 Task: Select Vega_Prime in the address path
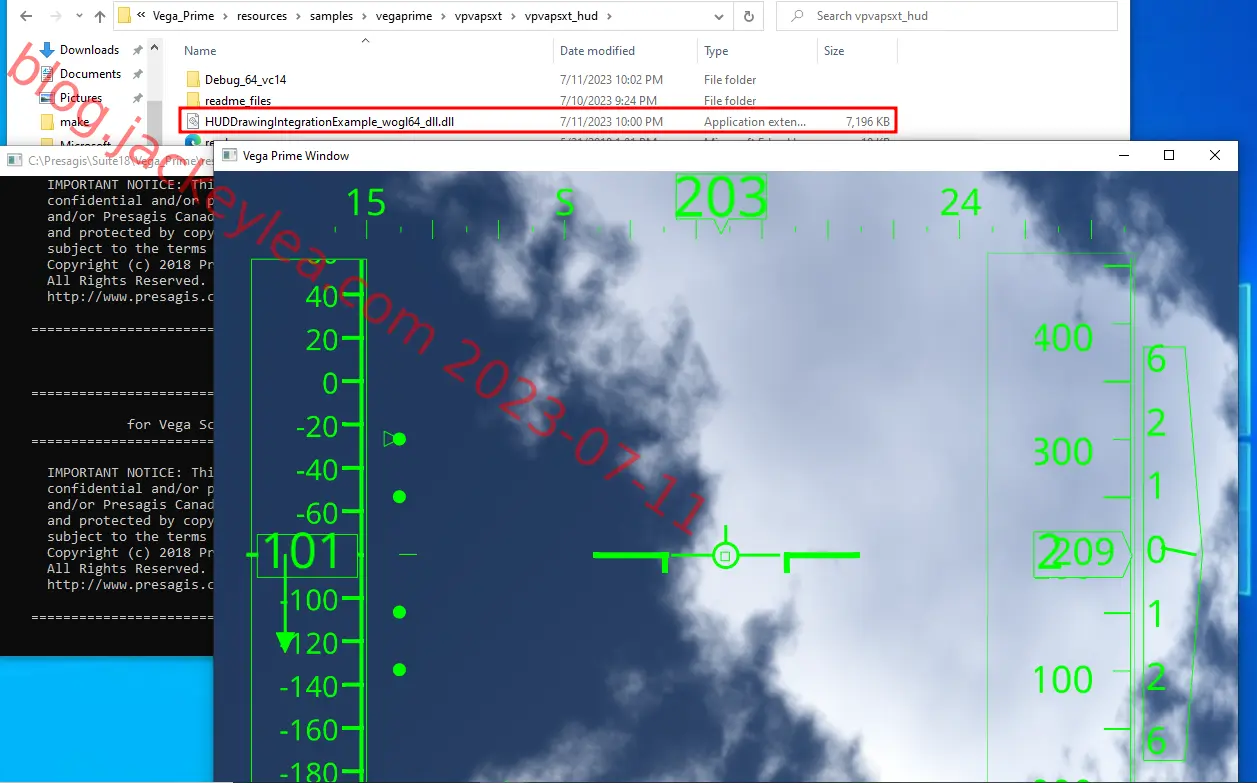[184, 16]
